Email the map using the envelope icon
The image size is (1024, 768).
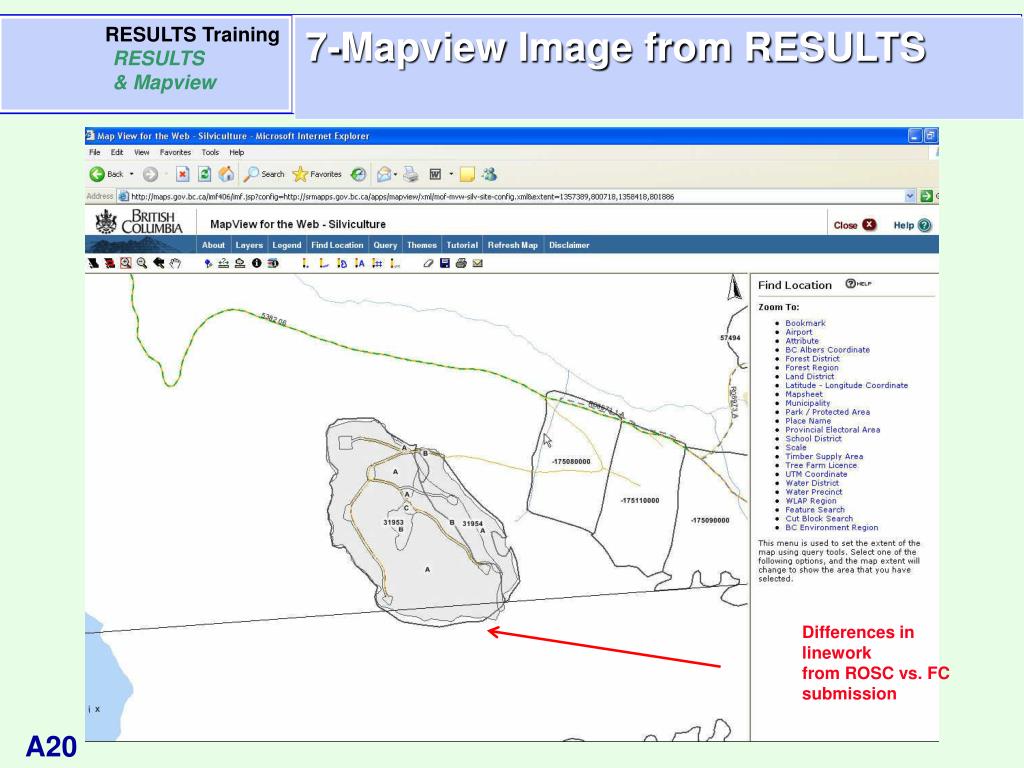pyautogui.click(x=477, y=263)
